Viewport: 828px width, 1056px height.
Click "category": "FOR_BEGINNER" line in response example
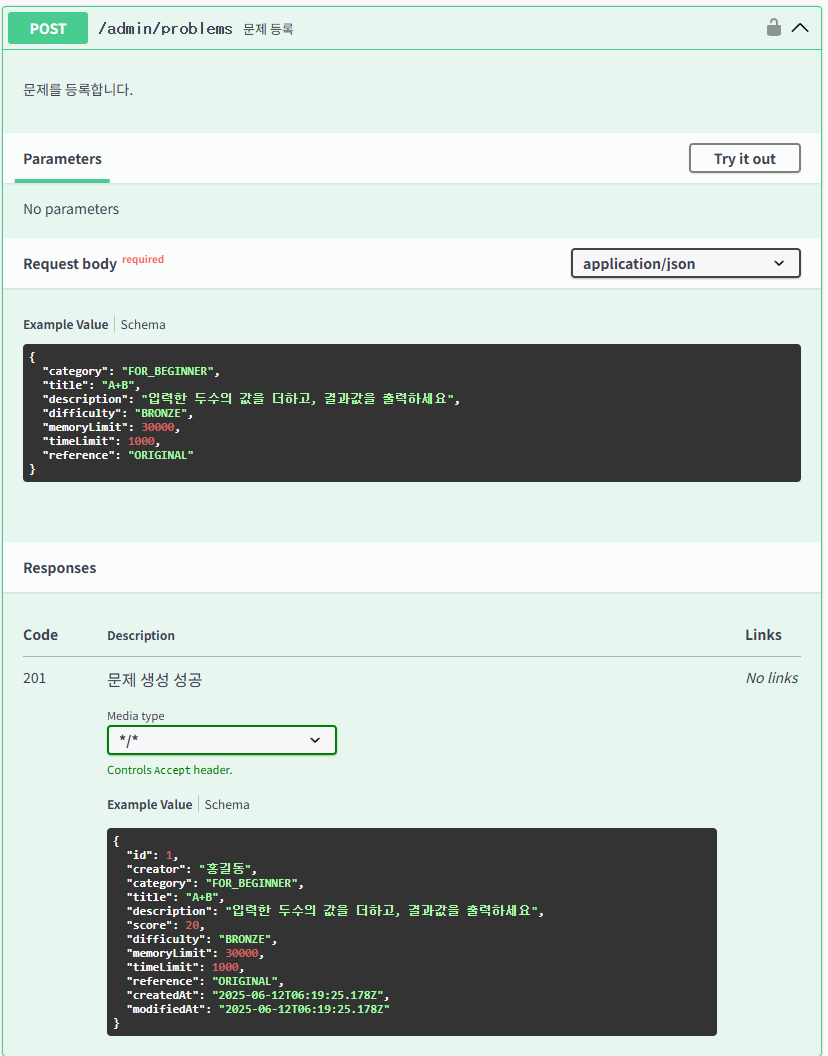tap(216, 883)
